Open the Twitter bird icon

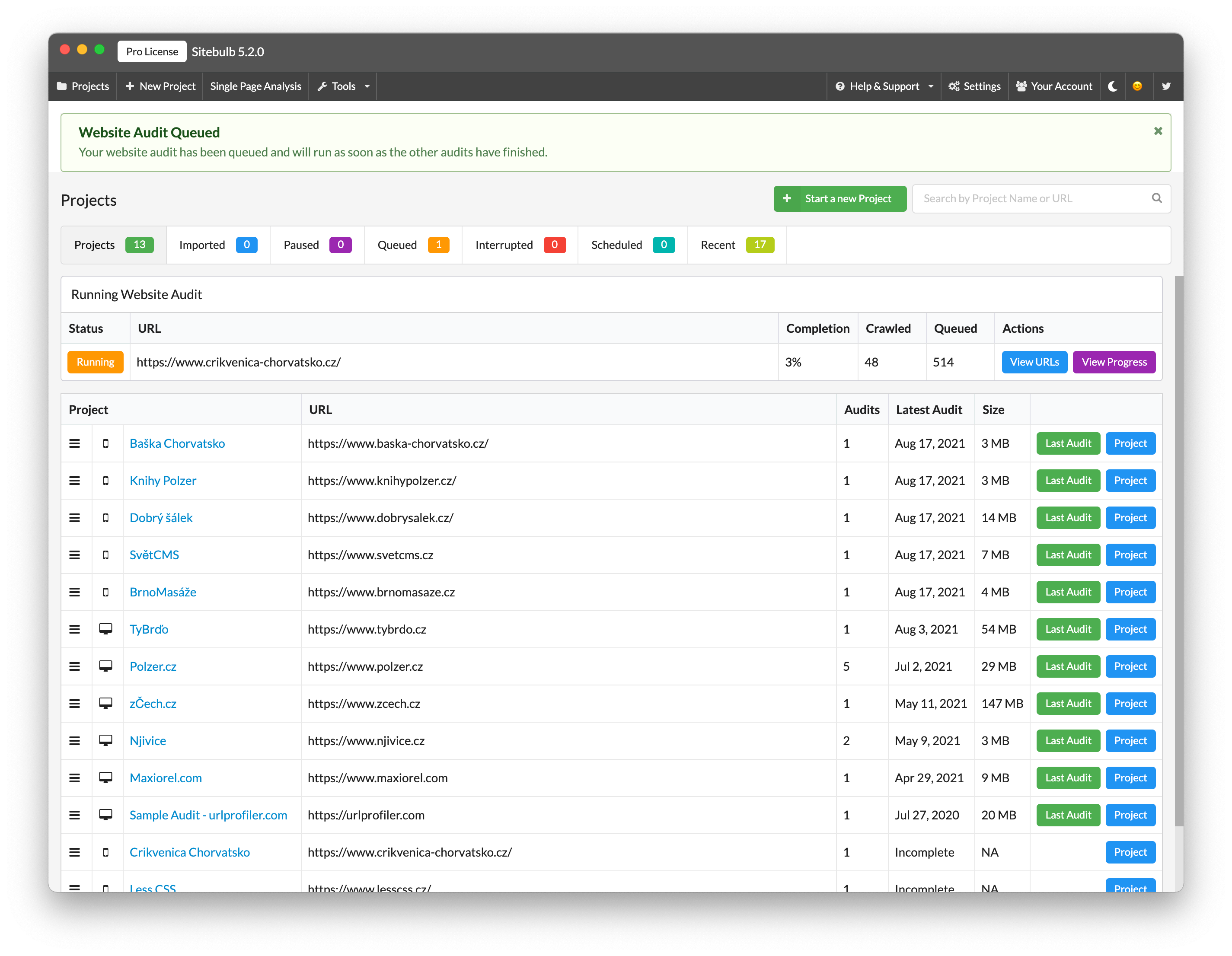point(1166,86)
